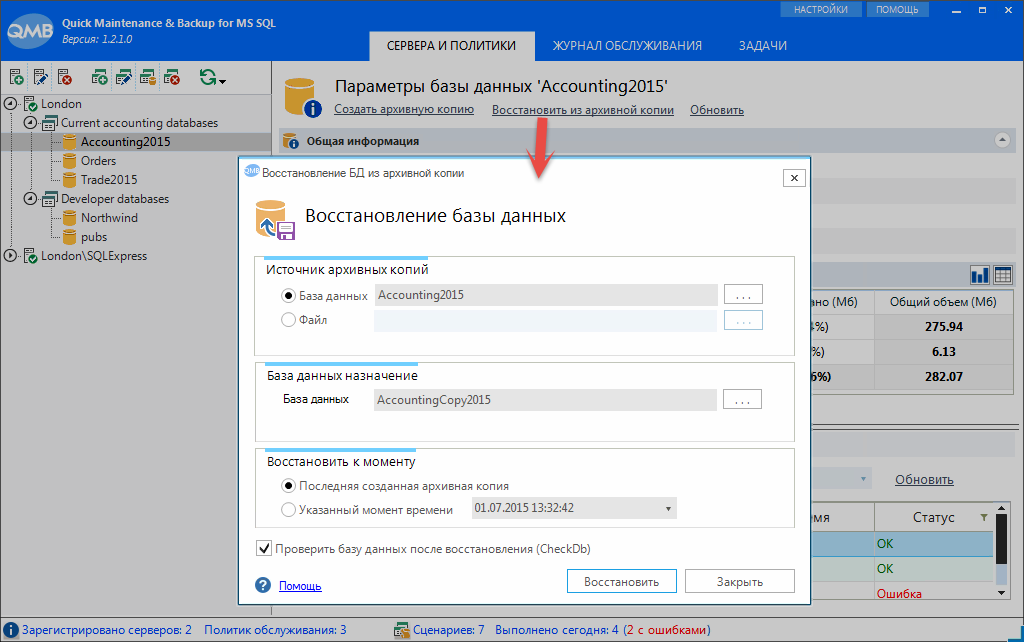The image size is (1024, 642).
Task: Click the delete server toolbar icon
Action: pos(64,77)
